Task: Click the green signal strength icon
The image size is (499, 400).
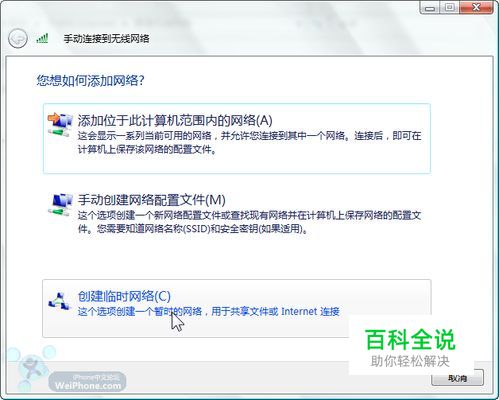Action: coord(42,38)
